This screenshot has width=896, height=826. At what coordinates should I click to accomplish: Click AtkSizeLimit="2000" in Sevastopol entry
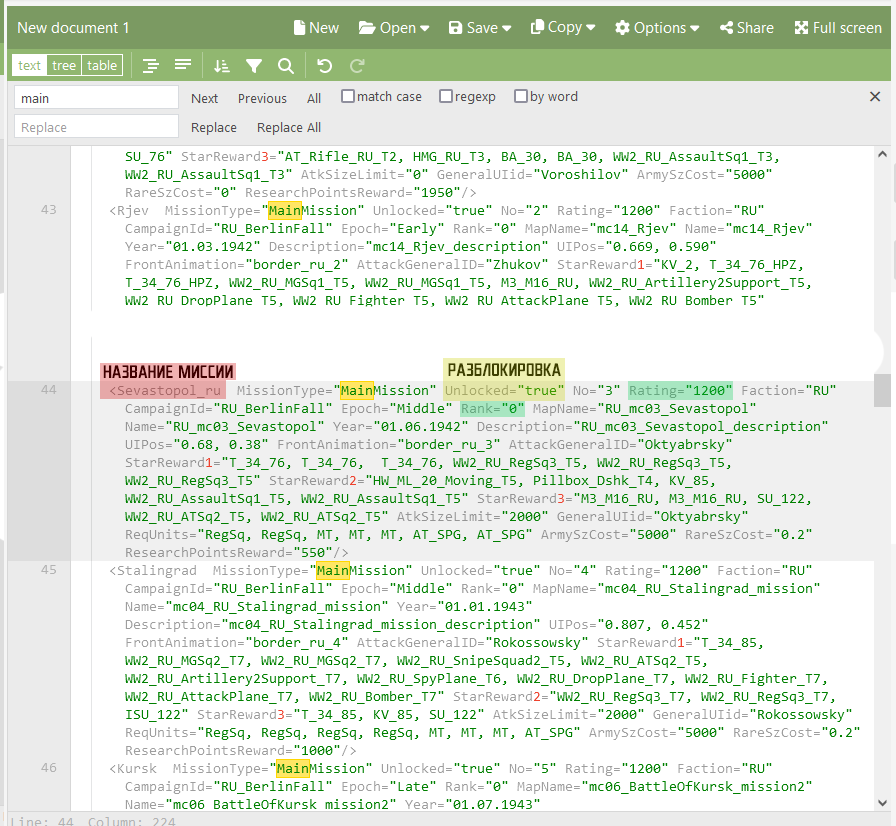pyautogui.click(x=473, y=517)
